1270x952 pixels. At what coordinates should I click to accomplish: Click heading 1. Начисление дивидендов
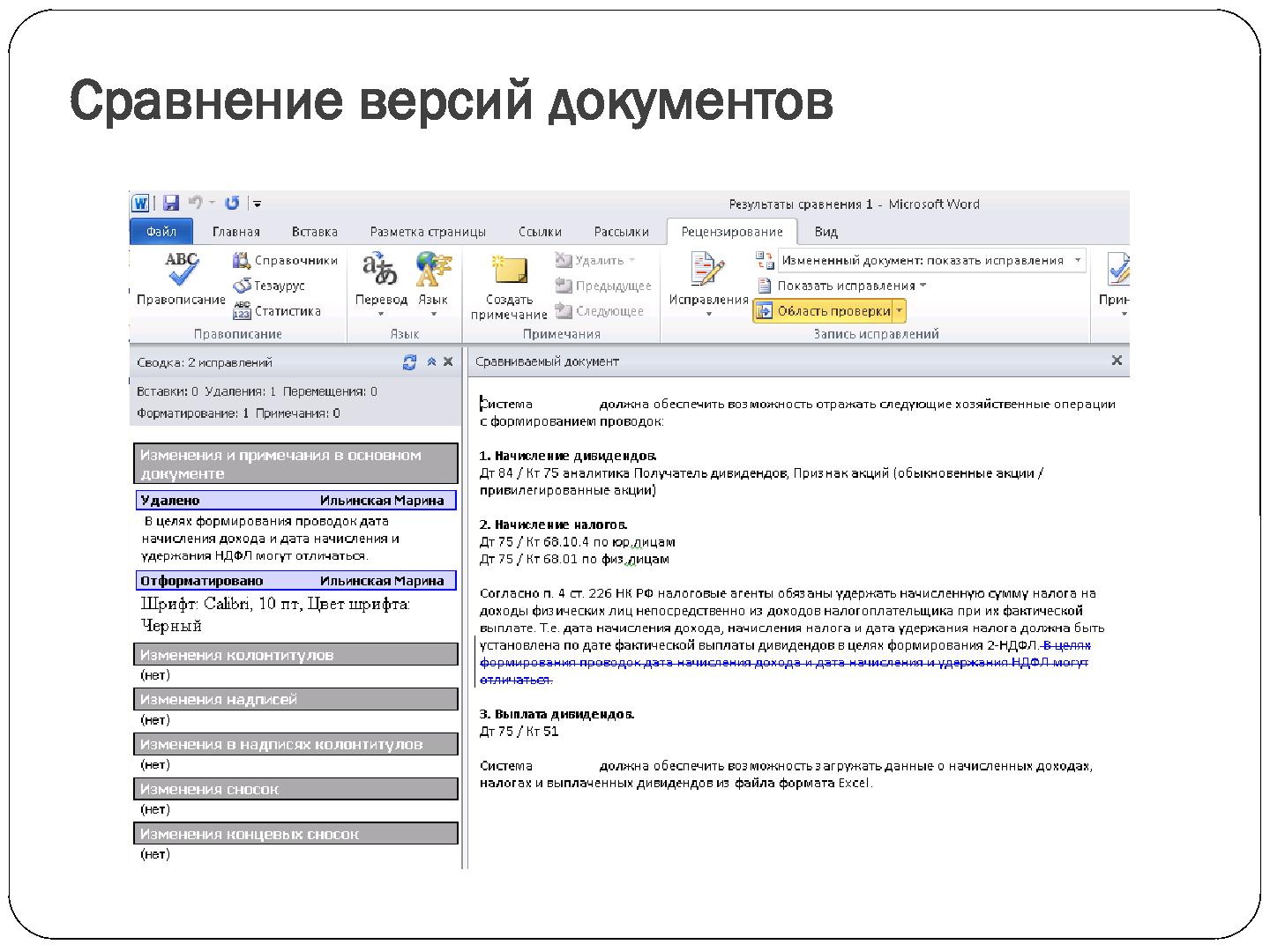(569, 456)
